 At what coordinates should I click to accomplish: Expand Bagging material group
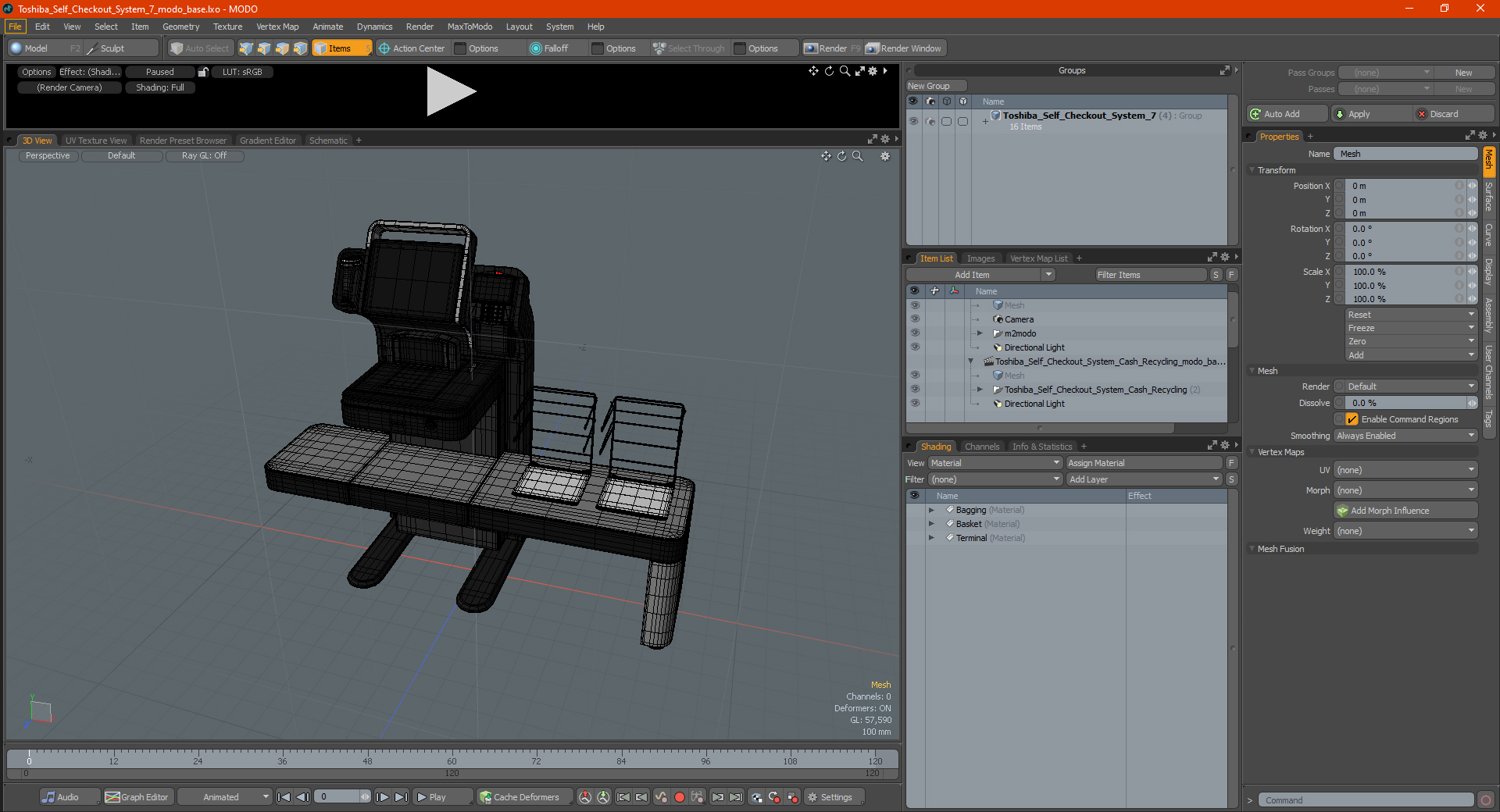(931, 510)
